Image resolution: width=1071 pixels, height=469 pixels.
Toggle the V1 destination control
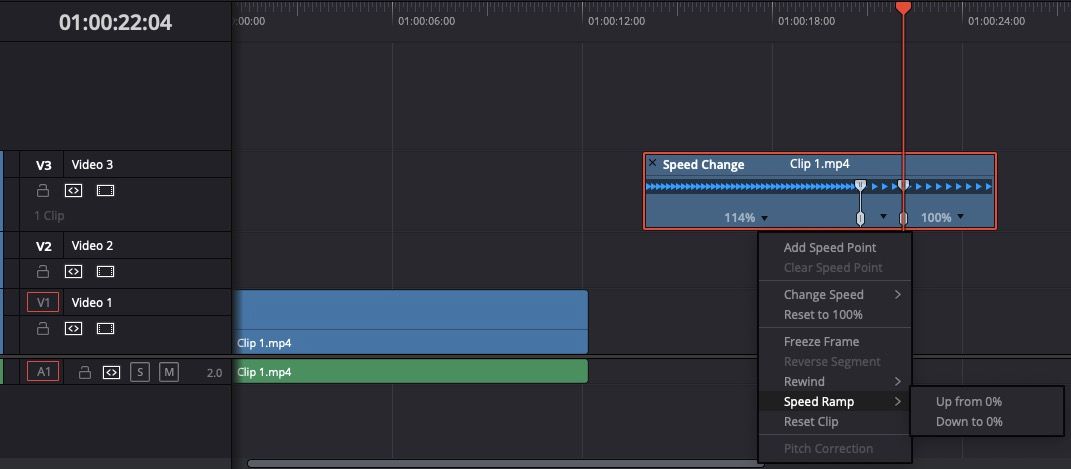click(43, 302)
